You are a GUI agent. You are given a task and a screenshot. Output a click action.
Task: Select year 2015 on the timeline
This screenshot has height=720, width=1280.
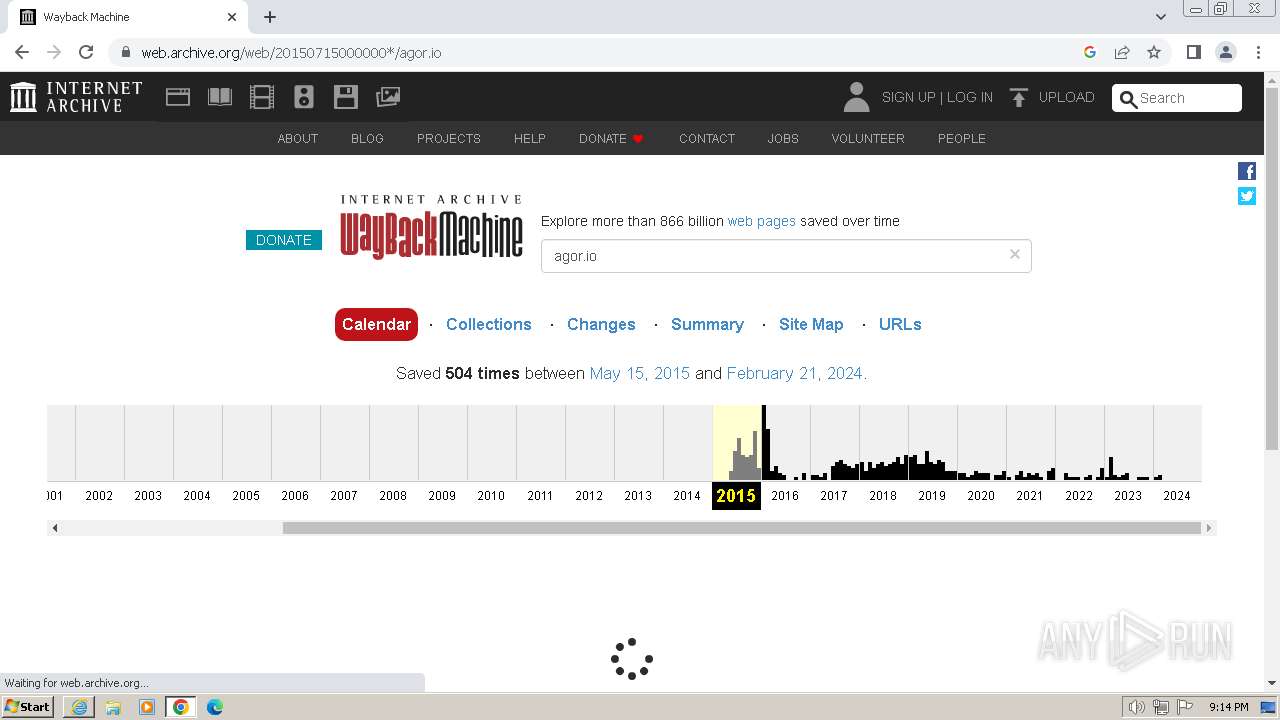736,495
